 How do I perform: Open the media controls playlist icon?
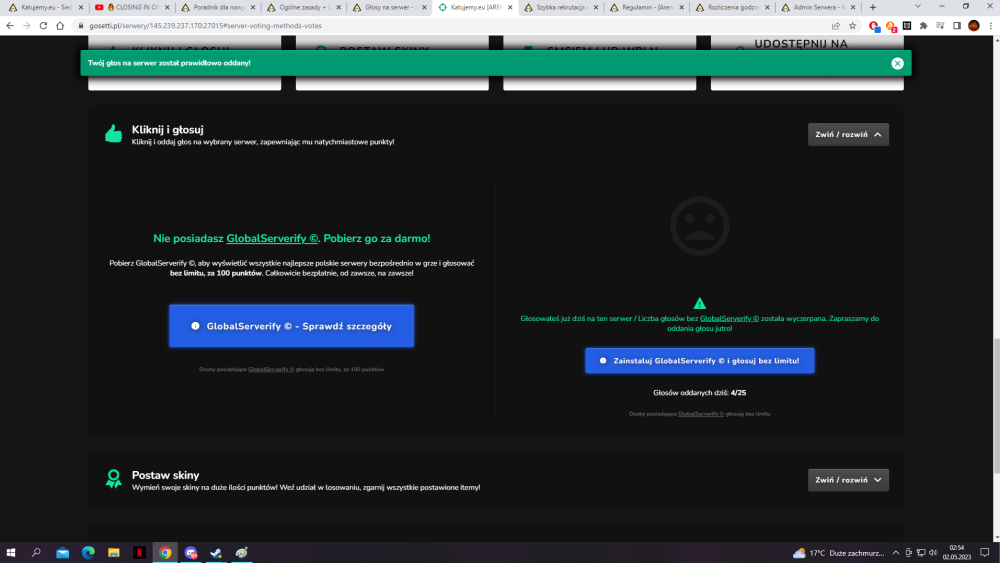(x=940, y=26)
